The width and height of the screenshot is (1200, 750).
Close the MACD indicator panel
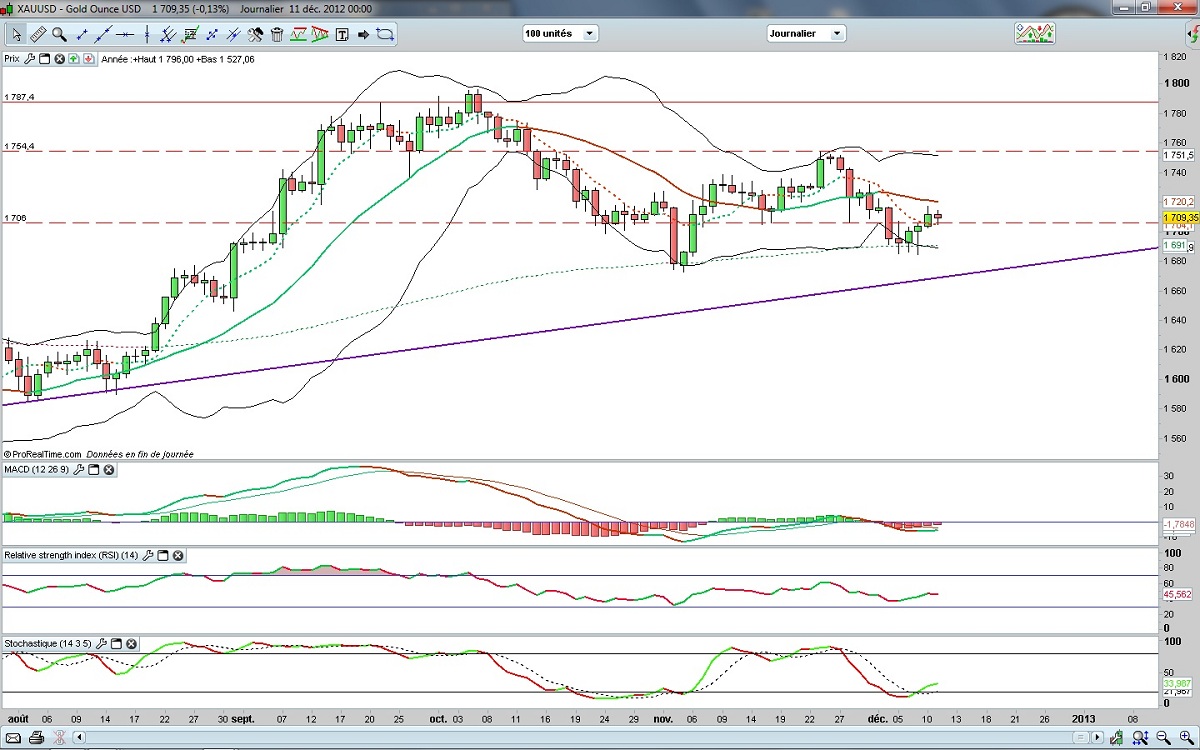coord(109,470)
